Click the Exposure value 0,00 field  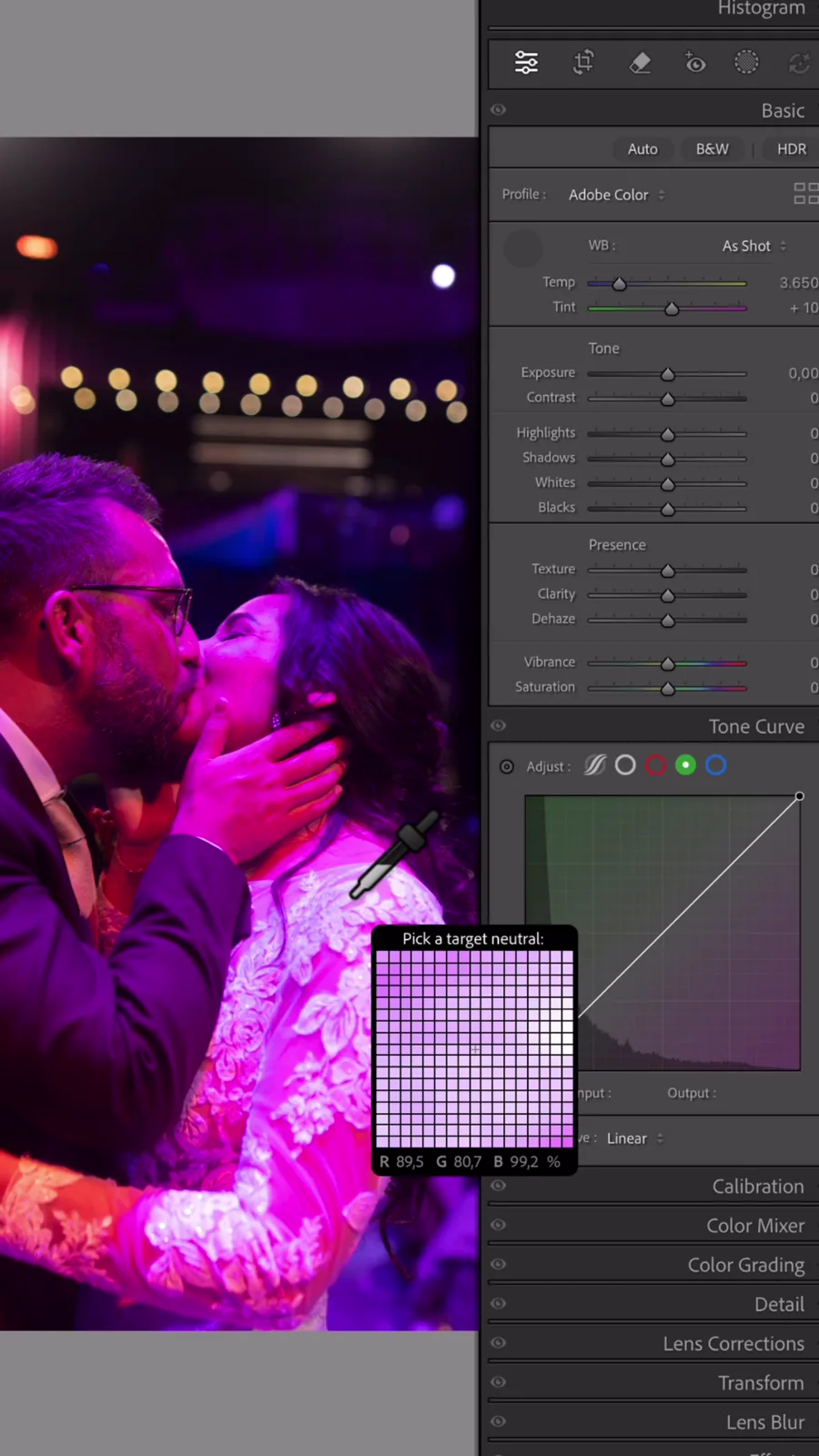coord(803,373)
